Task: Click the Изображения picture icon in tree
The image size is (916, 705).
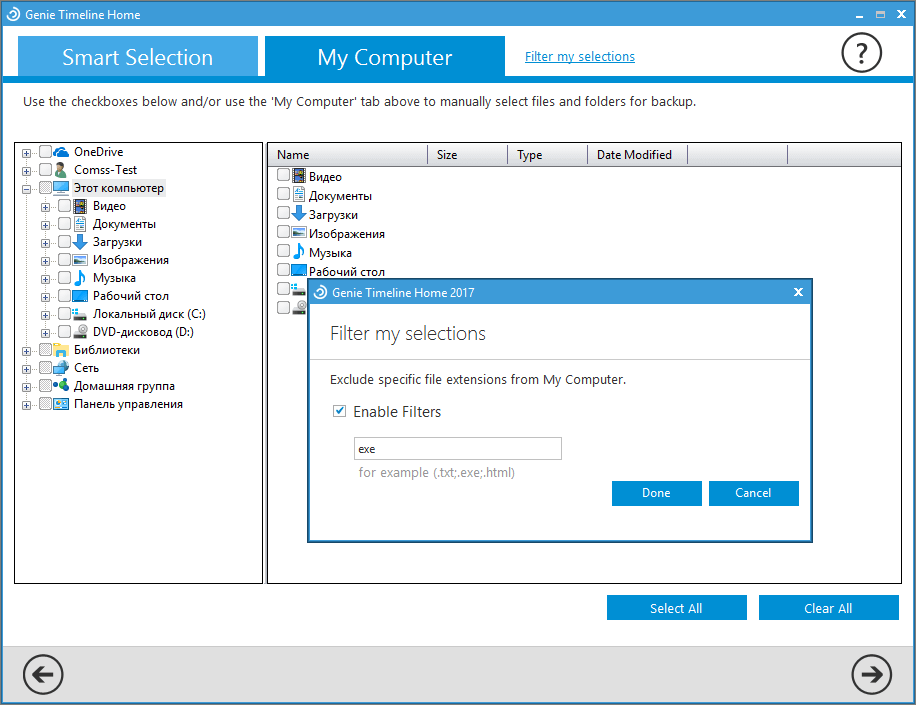Action: 80,260
